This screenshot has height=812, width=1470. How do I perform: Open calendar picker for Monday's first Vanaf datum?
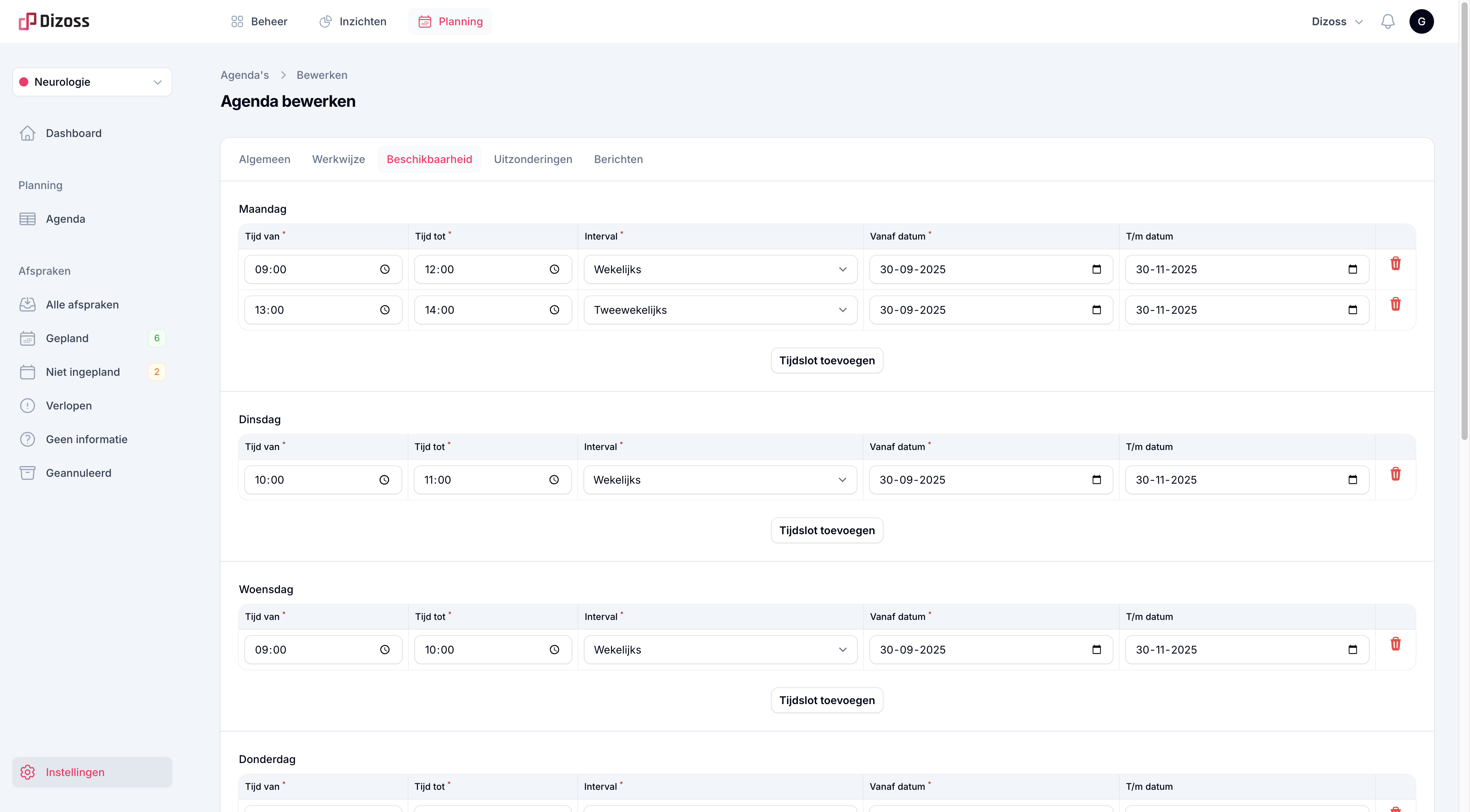coord(1096,269)
